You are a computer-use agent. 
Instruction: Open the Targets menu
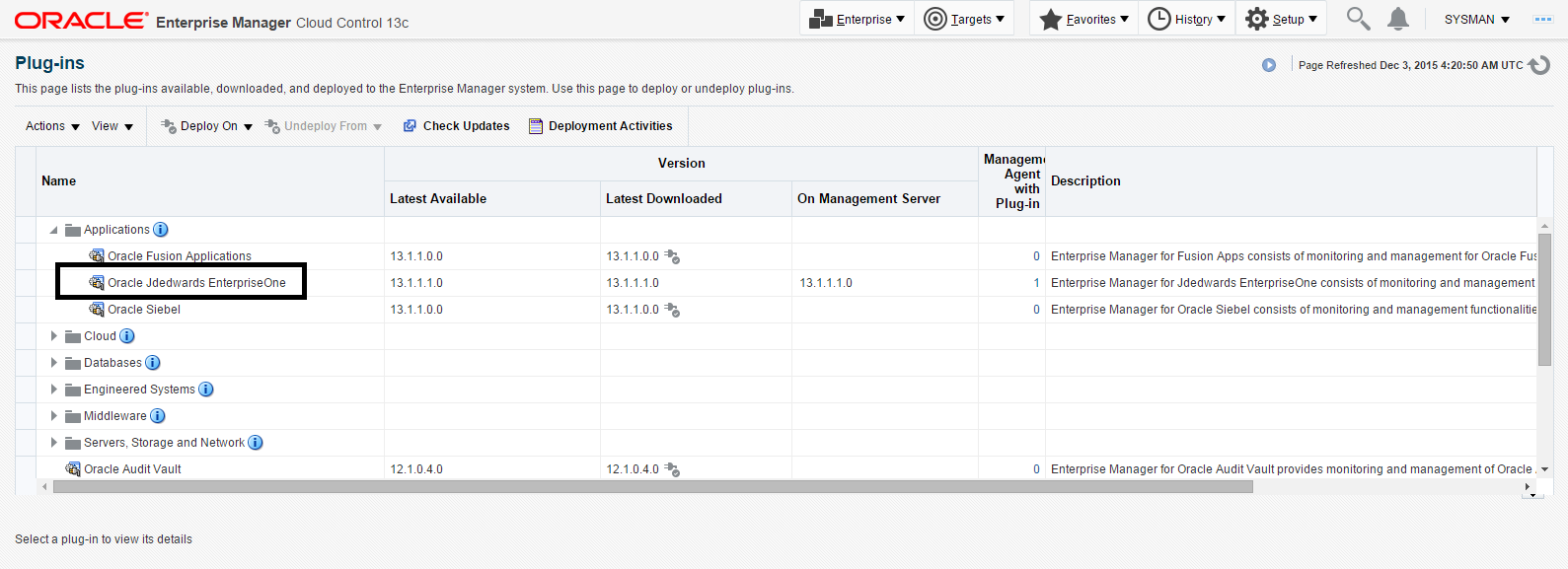[x=964, y=19]
